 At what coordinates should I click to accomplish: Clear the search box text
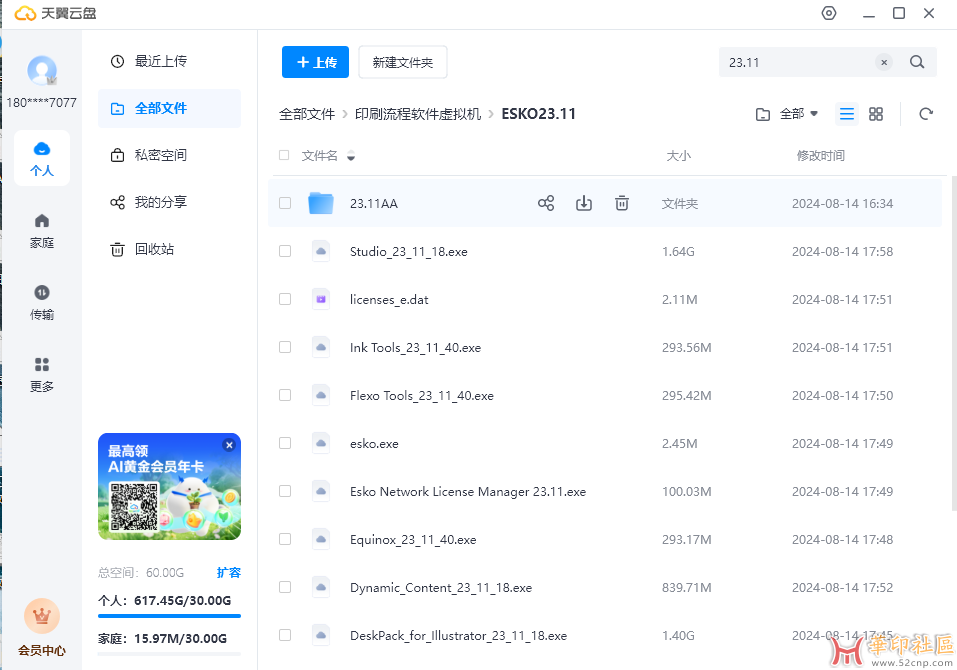(x=884, y=62)
